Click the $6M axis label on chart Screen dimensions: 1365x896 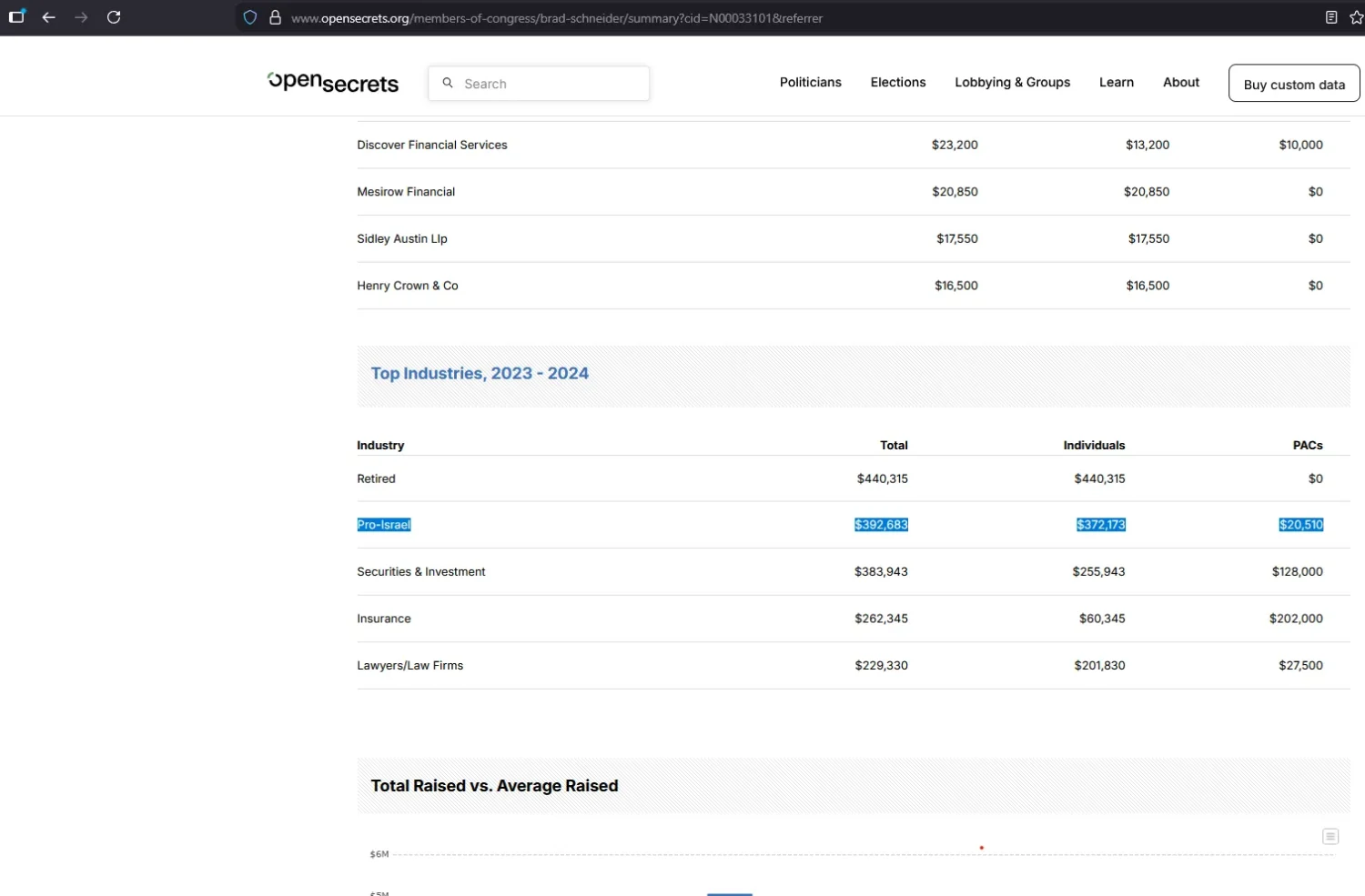click(379, 854)
